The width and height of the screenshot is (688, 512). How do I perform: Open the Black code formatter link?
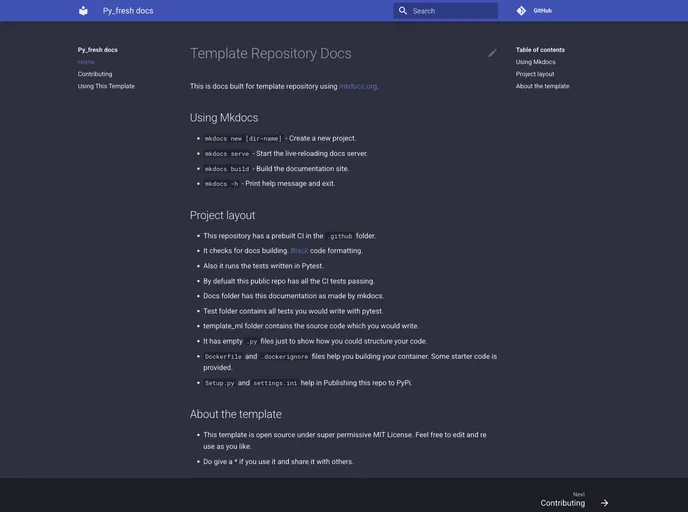pyautogui.click(x=299, y=251)
